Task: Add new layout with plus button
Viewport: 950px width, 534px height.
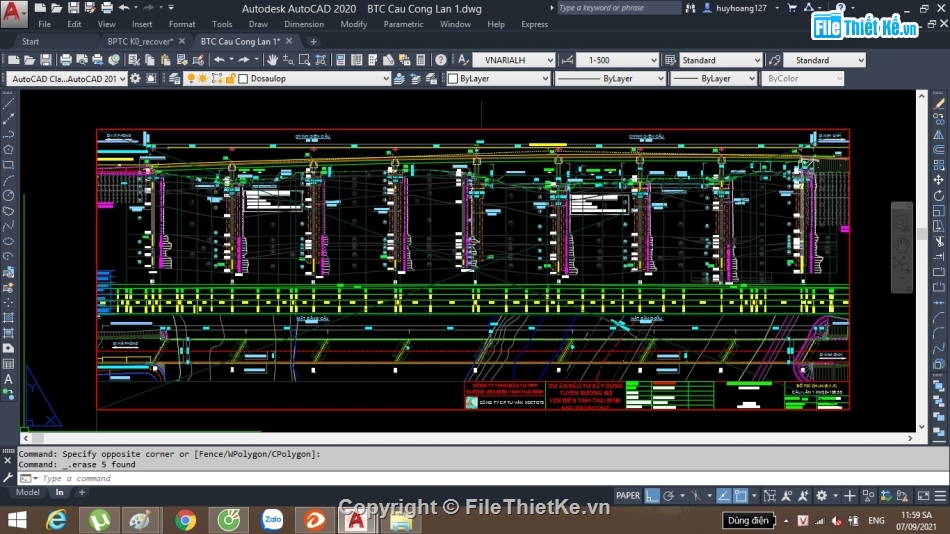Action: pyautogui.click(x=82, y=492)
